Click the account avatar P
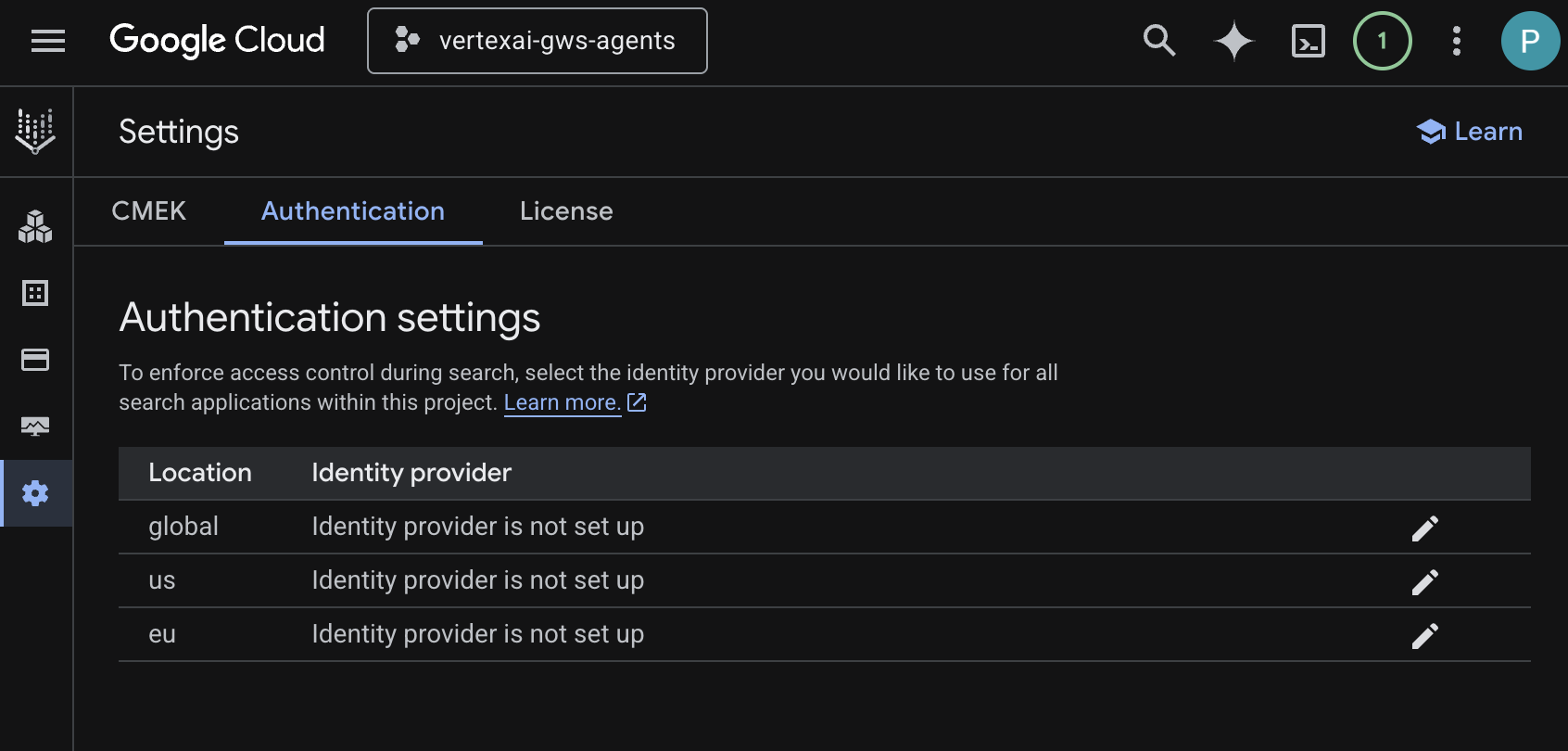 point(1530,41)
